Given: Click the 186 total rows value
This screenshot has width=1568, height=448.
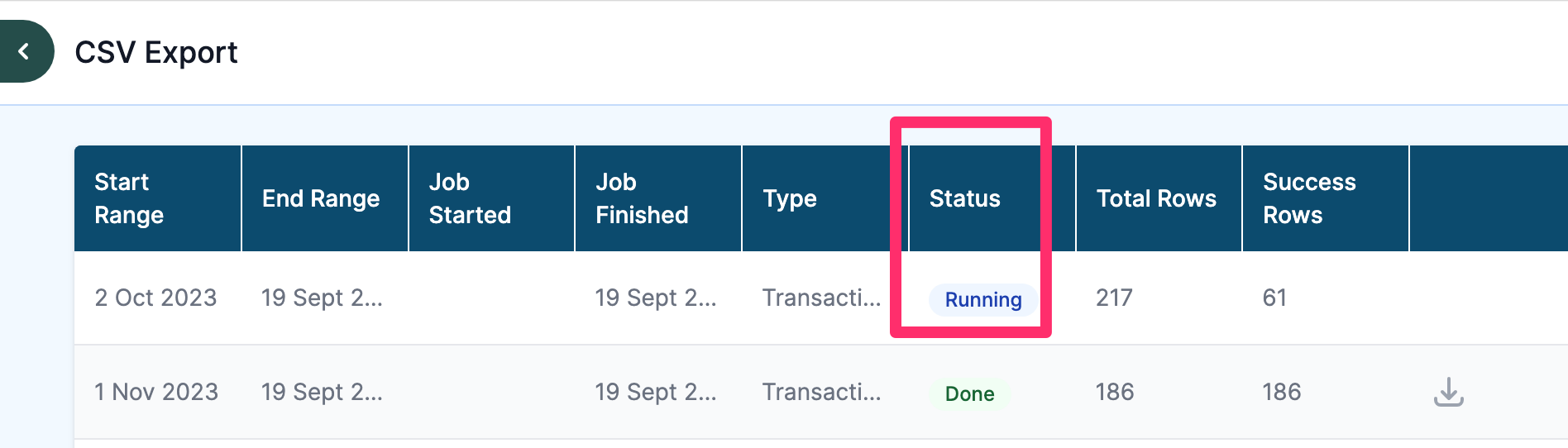Looking at the screenshot, I should (1115, 392).
